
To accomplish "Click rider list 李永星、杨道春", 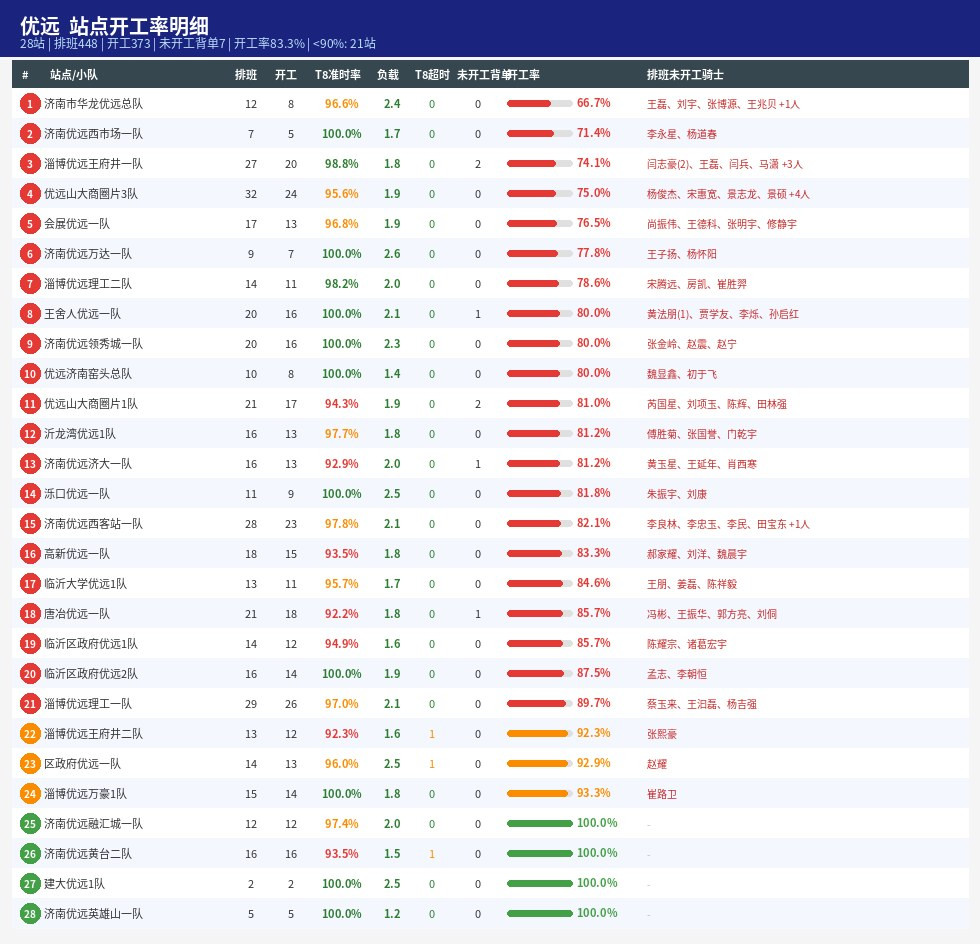I will coord(681,134).
